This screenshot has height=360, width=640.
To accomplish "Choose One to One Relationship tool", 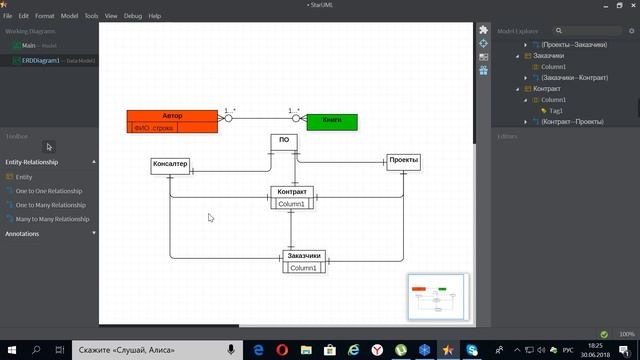I will [x=49, y=191].
